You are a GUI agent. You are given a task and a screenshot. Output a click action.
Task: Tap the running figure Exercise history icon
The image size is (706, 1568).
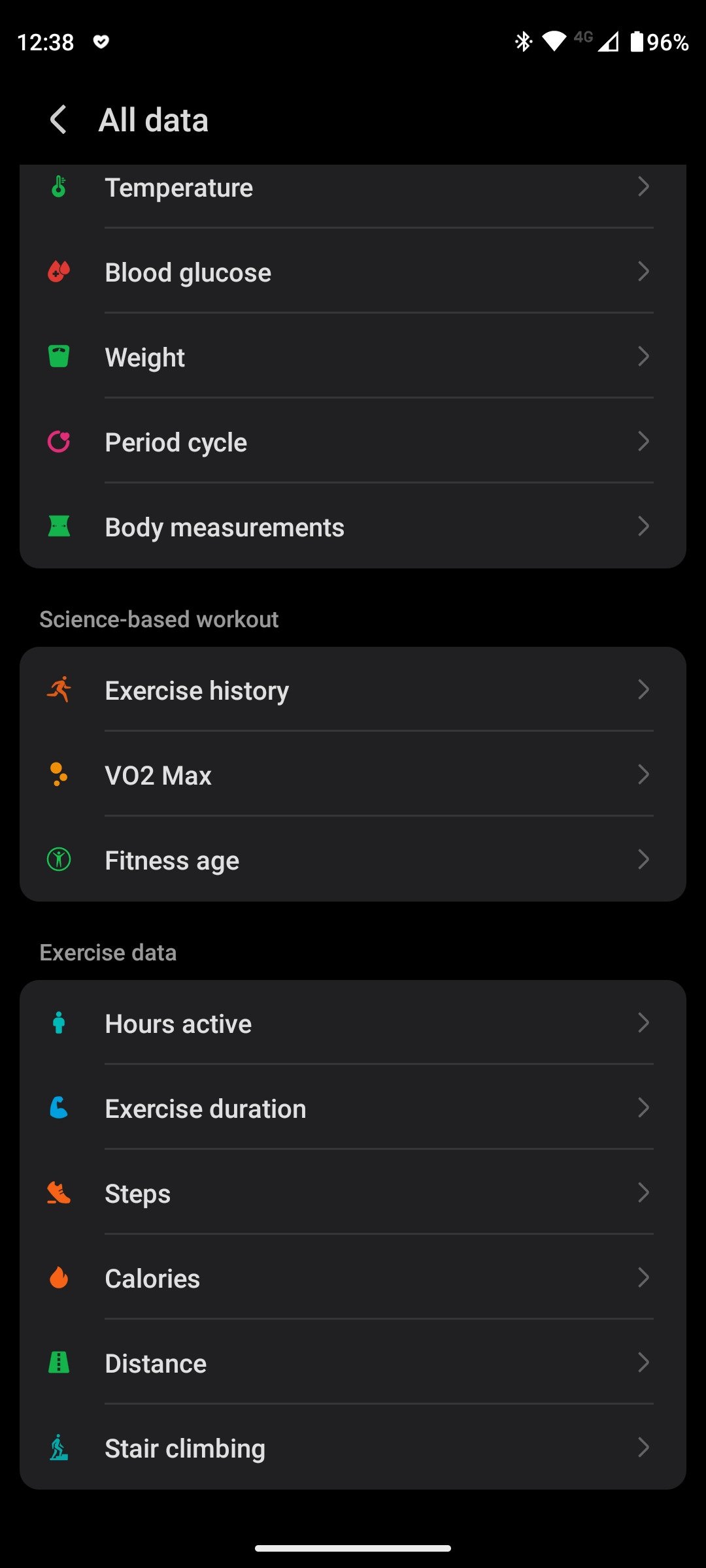pyautogui.click(x=59, y=690)
